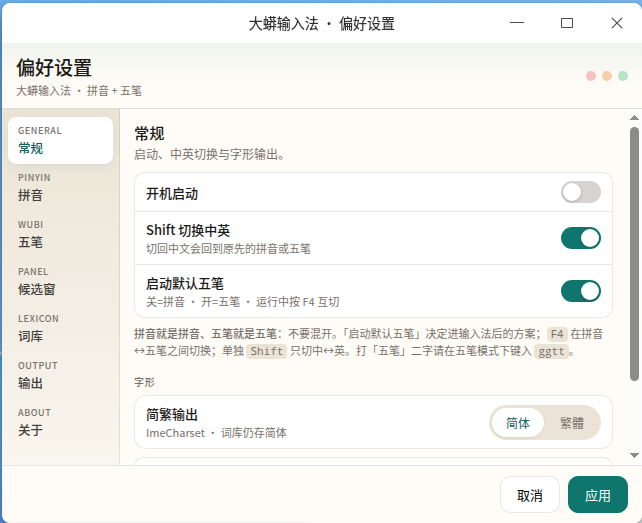Open 关于 About tab
The image size is (642, 523).
[61, 423]
